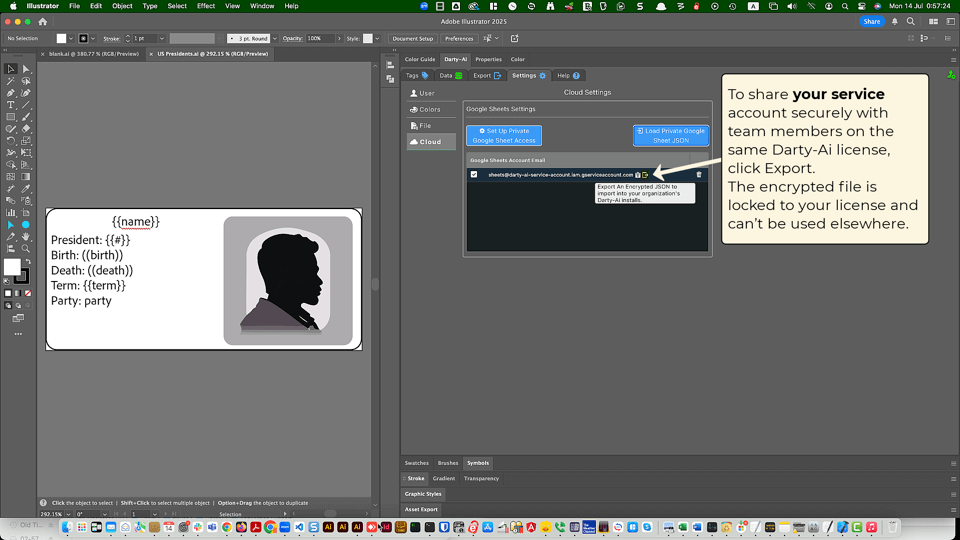Select the Rotate tool
This screenshot has width=960, height=540.
(x=10, y=141)
